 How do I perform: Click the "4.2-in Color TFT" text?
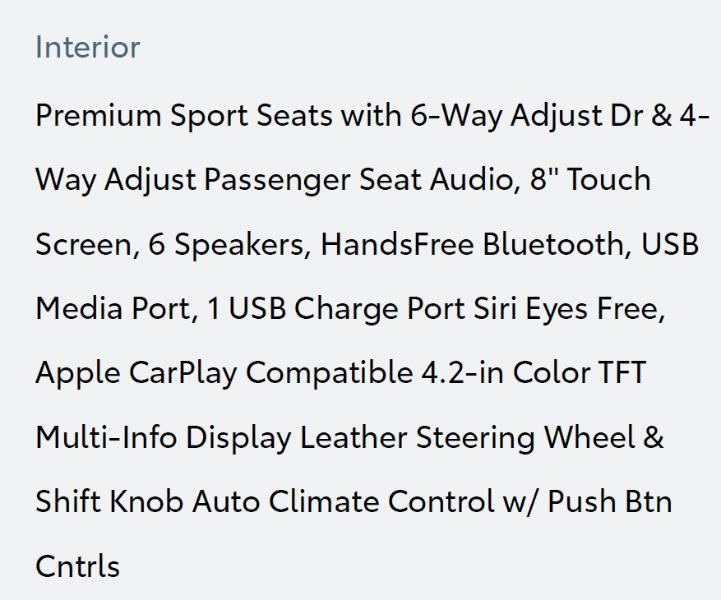(x=530, y=373)
